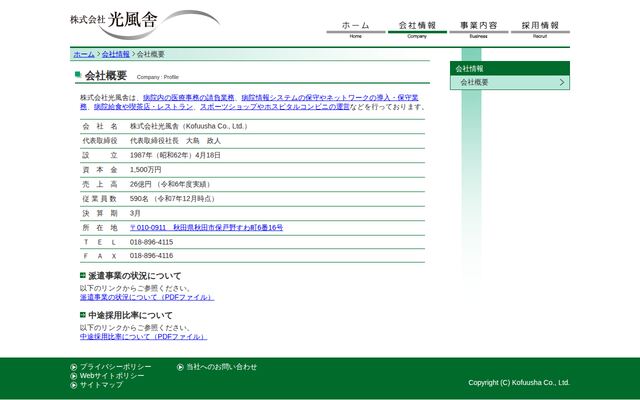Viewport: 640px width, 400px height.
Task: Click the 光風舎 company logo
Action: pos(145,24)
